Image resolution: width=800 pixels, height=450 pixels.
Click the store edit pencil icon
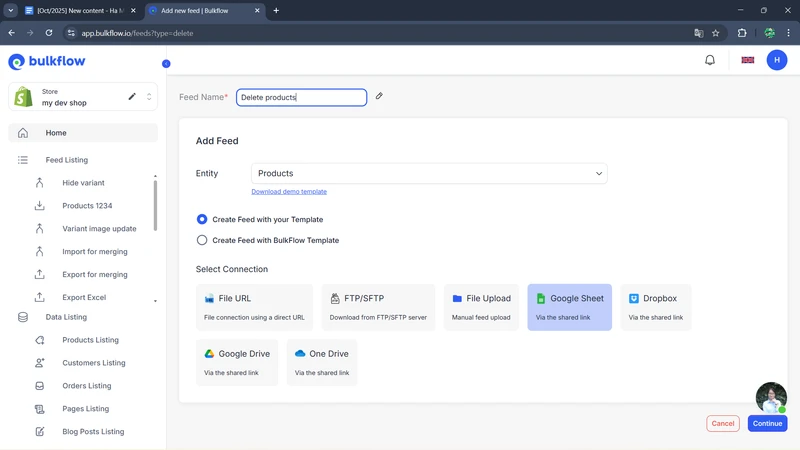132,97
